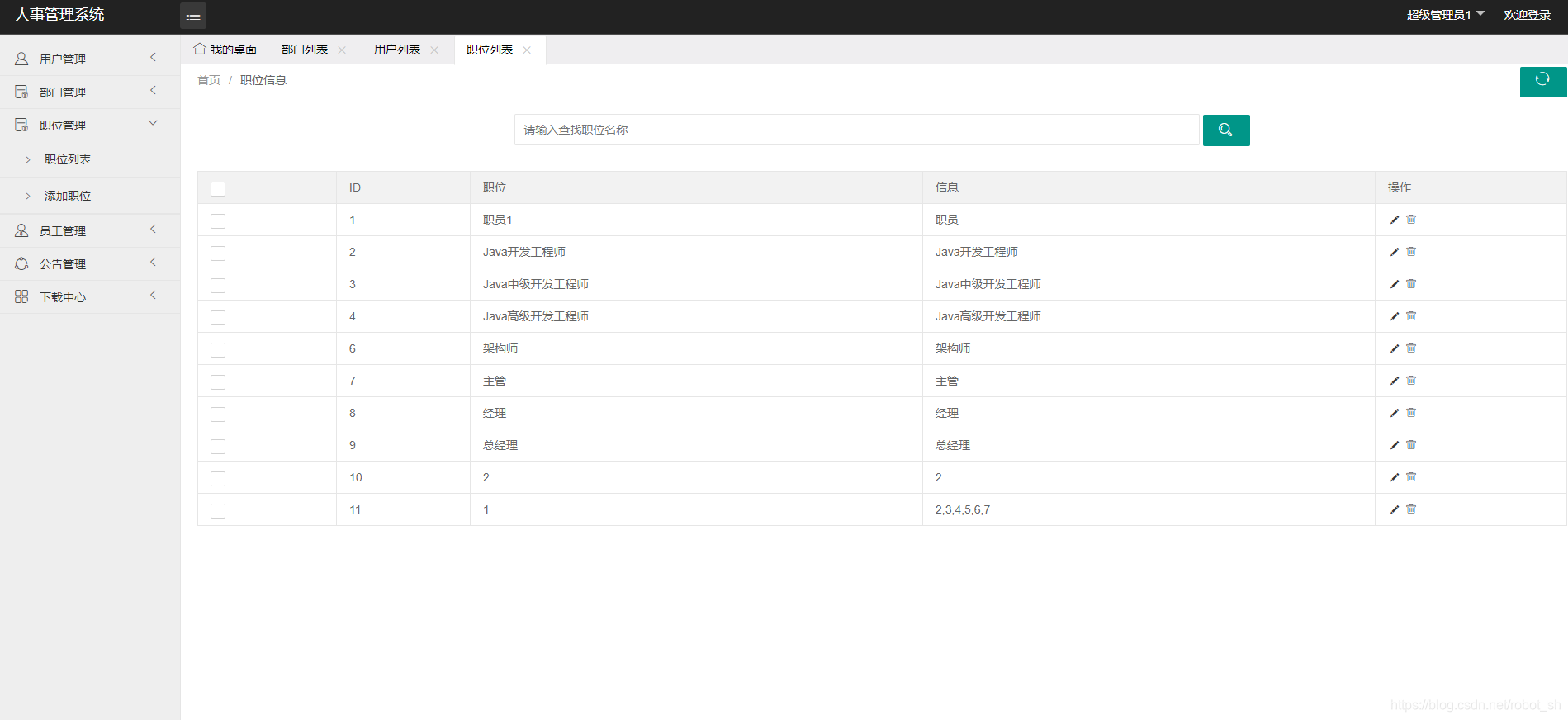Delete the 架构师 row trash icon
This screenshot has width=1568, height=720.
1411,348
